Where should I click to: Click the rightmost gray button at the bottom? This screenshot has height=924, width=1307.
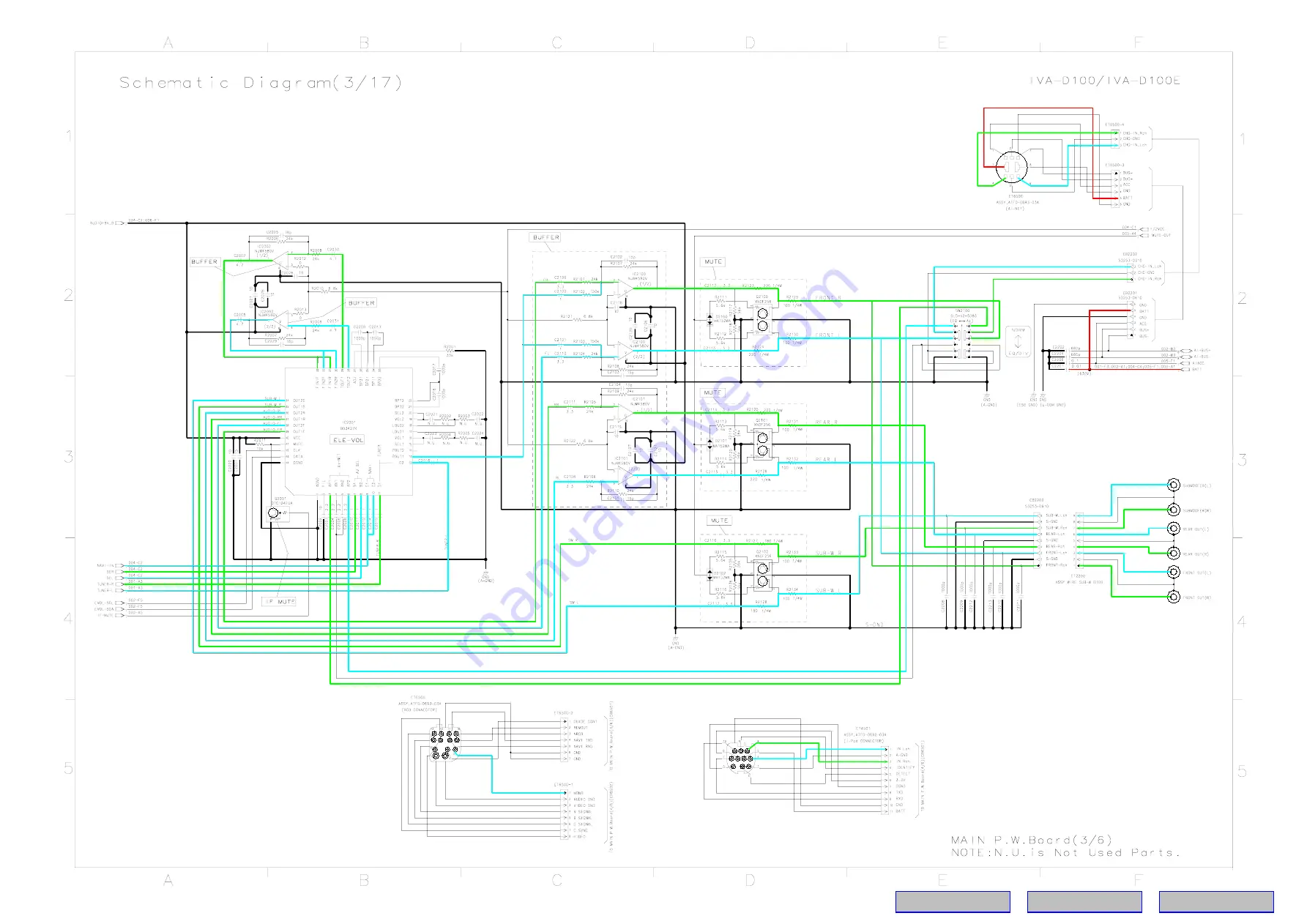pyautogui.click(x=1216, y=901)
